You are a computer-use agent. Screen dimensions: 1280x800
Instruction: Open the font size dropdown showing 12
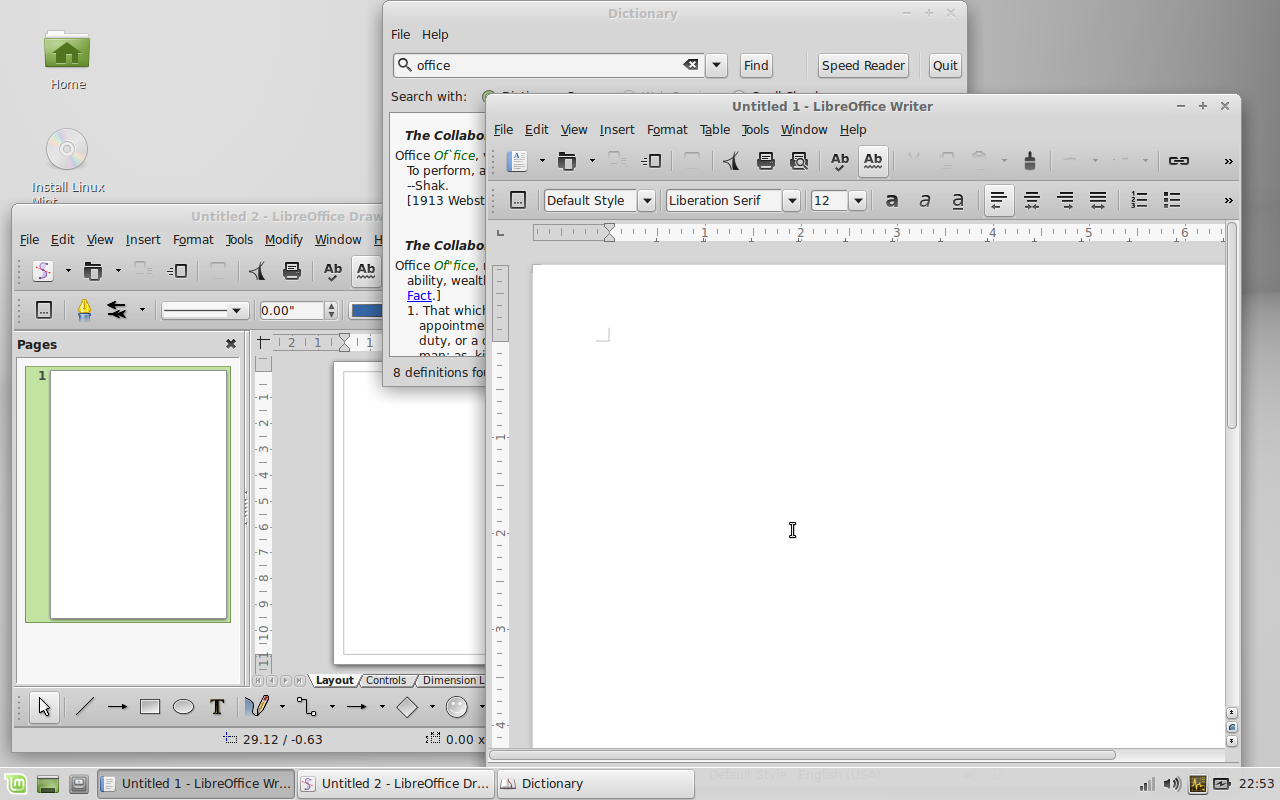(x=857, y=200)
